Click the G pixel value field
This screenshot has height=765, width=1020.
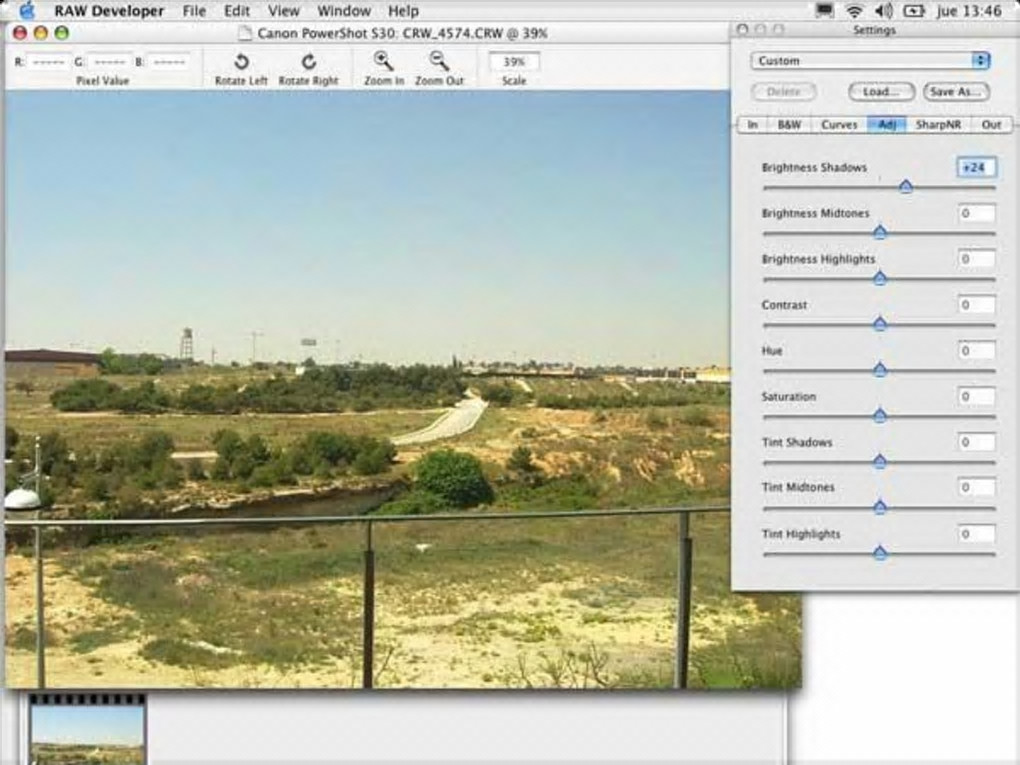(109, 62)
